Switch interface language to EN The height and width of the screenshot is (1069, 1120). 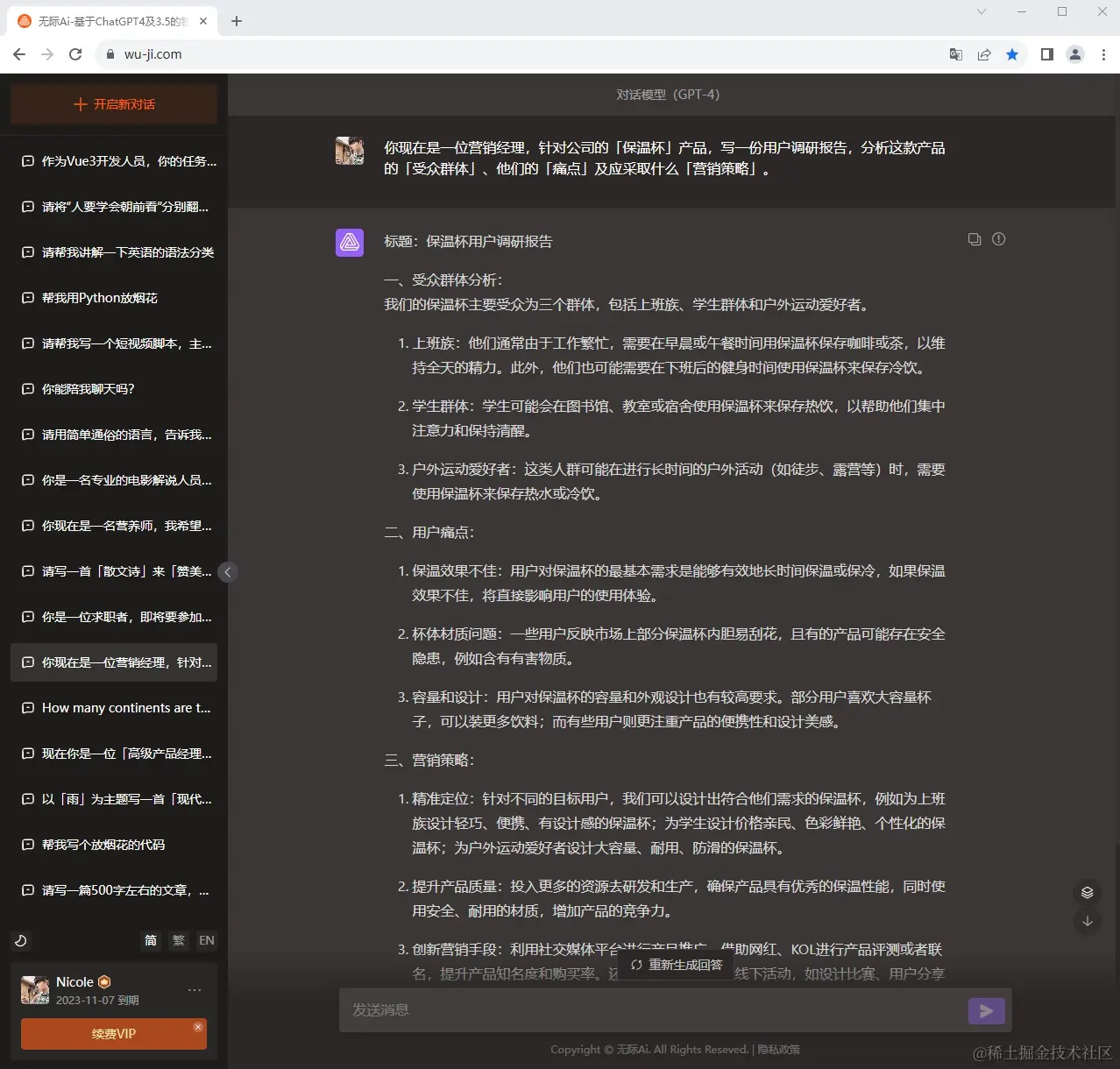point(206,940)
